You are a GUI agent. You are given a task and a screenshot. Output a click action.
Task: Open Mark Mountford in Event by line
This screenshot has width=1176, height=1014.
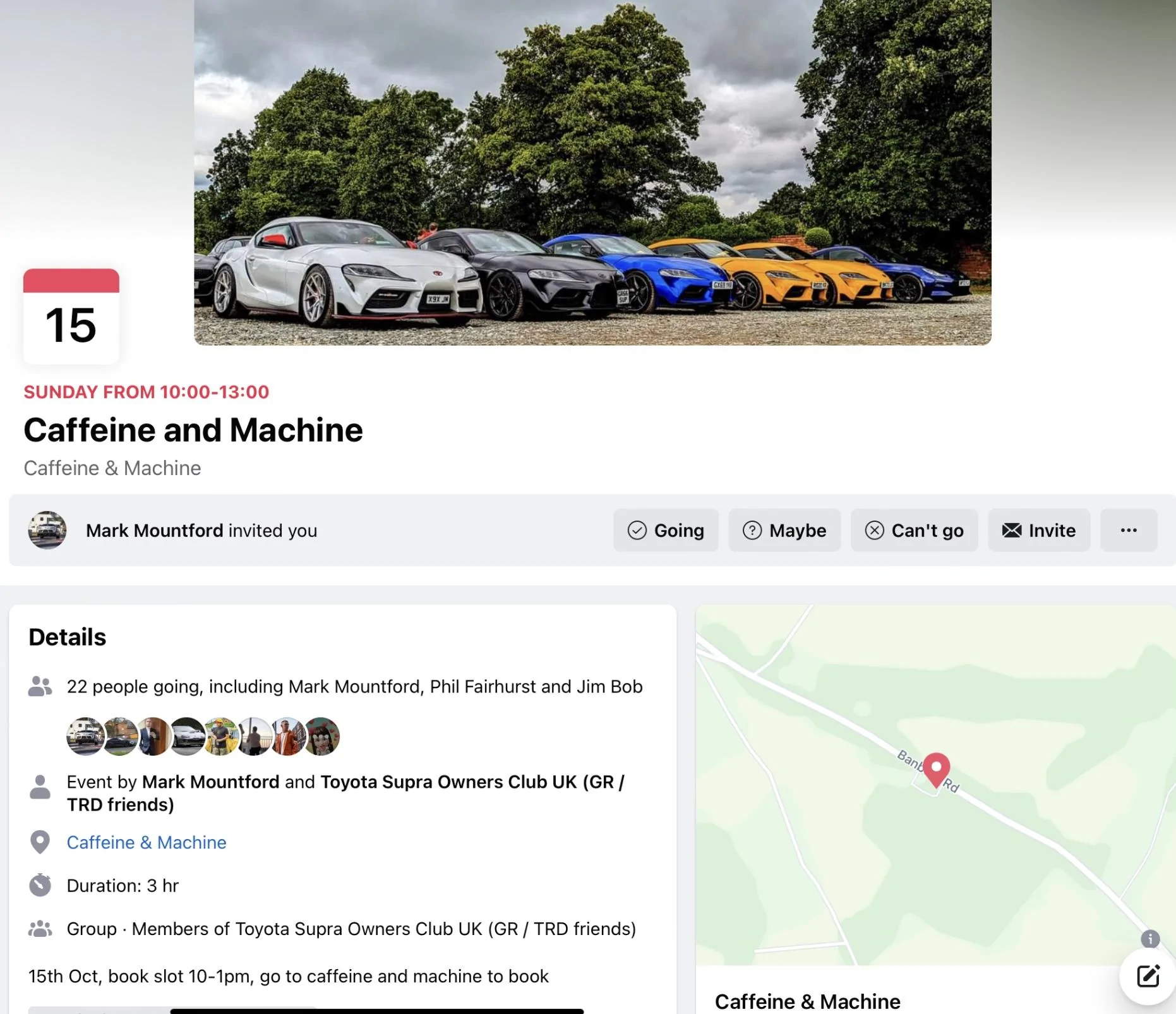click(x=210, y=782)
